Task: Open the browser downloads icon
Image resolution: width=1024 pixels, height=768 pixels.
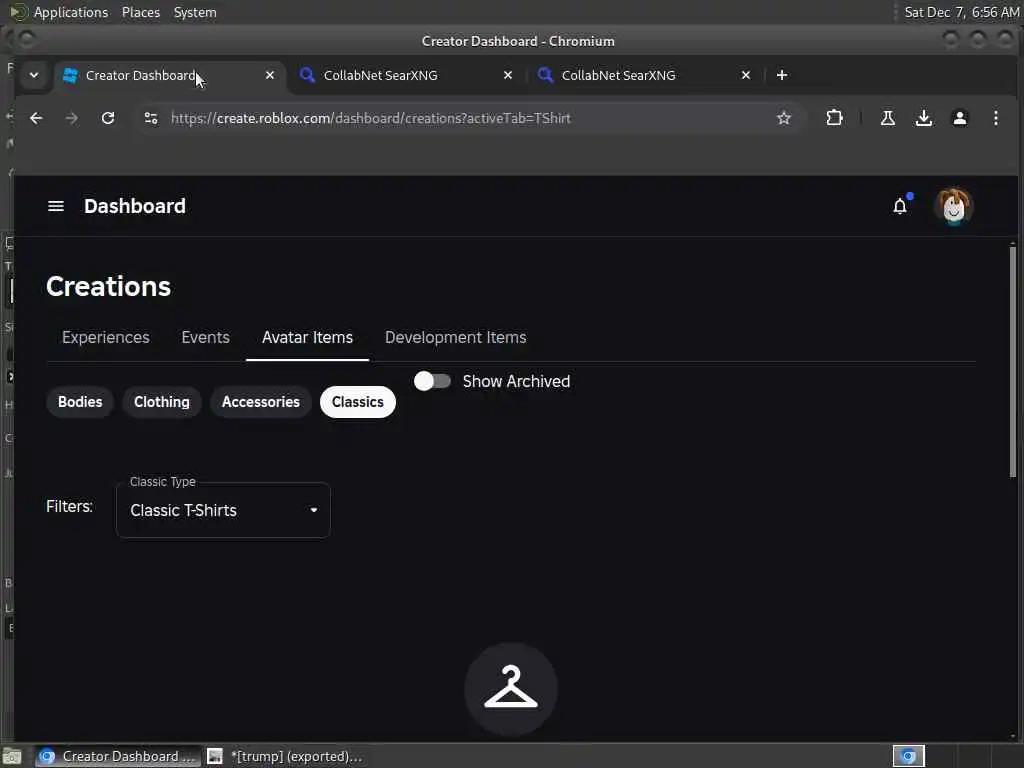Action: tap(923, 118)
